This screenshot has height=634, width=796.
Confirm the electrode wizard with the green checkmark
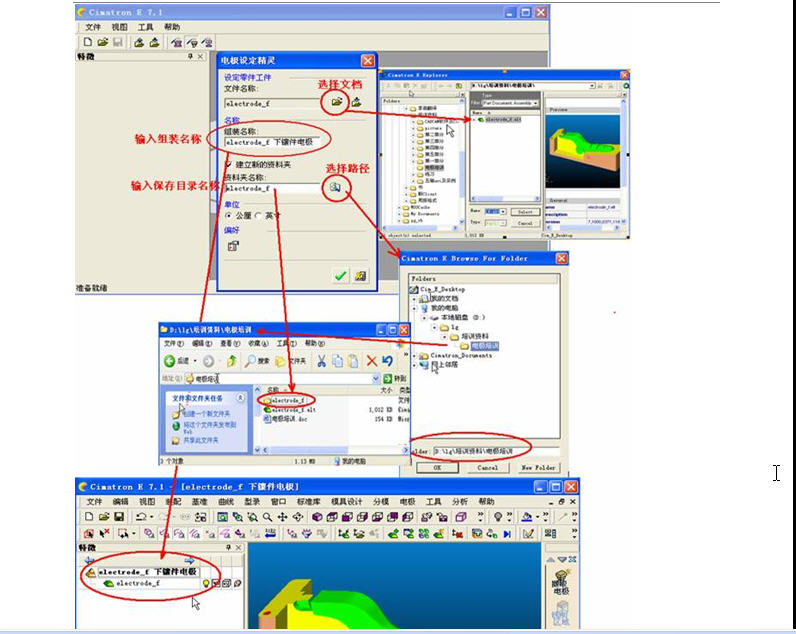click(x=340, y=276)
